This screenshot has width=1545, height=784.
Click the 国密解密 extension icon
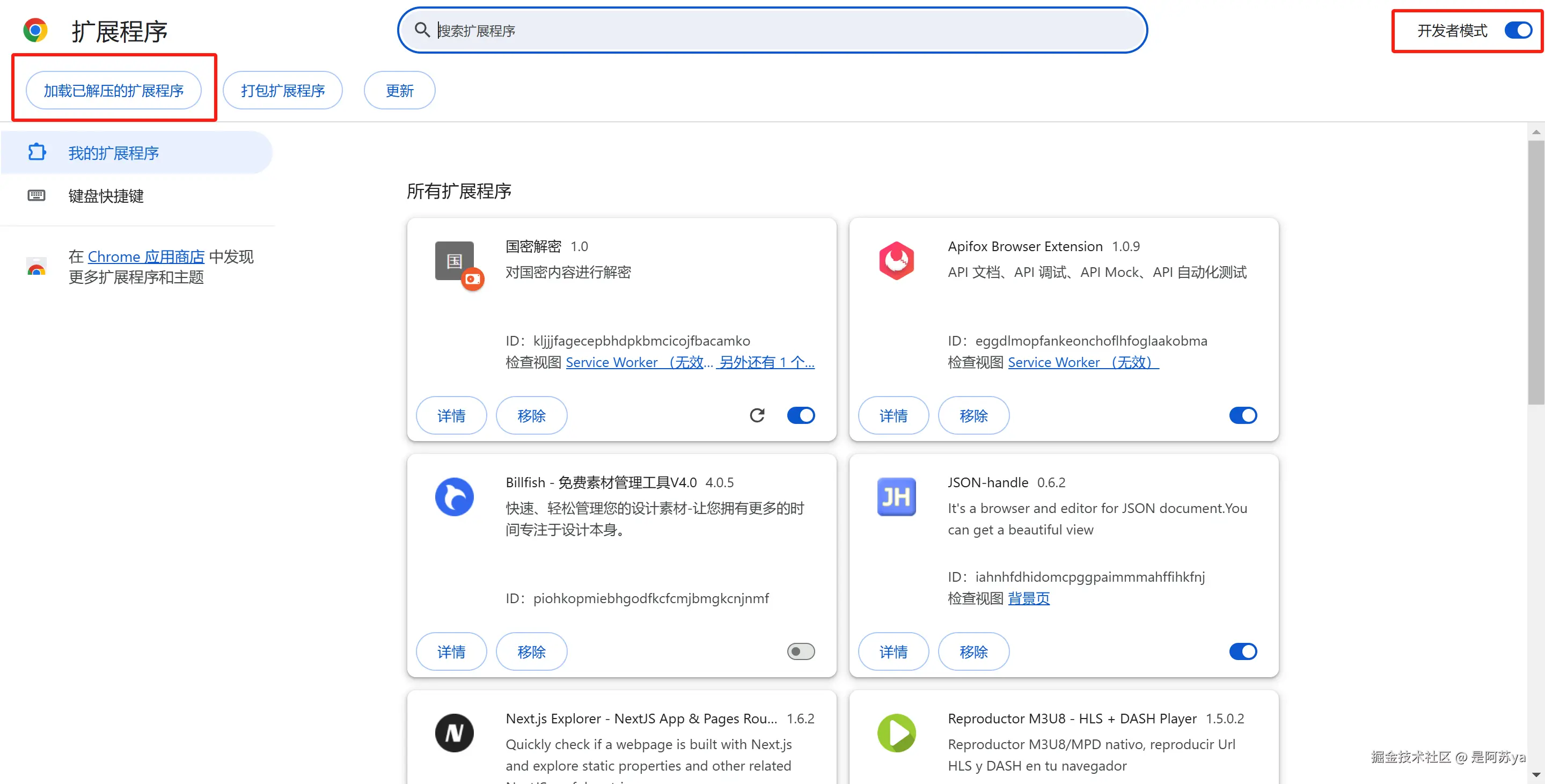pos(455,261)
